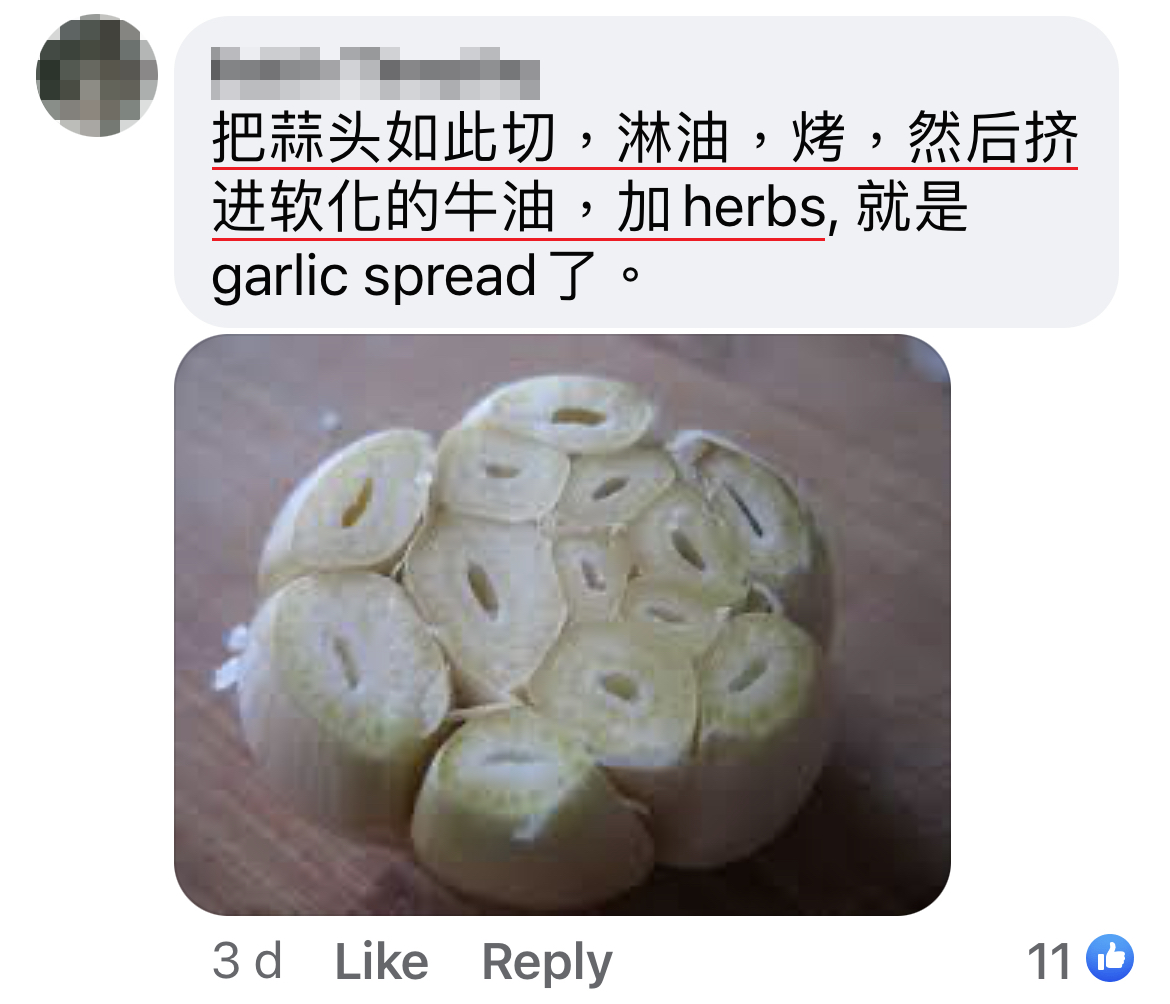Open the sliced garlic photo attachment

coord(562,624)
